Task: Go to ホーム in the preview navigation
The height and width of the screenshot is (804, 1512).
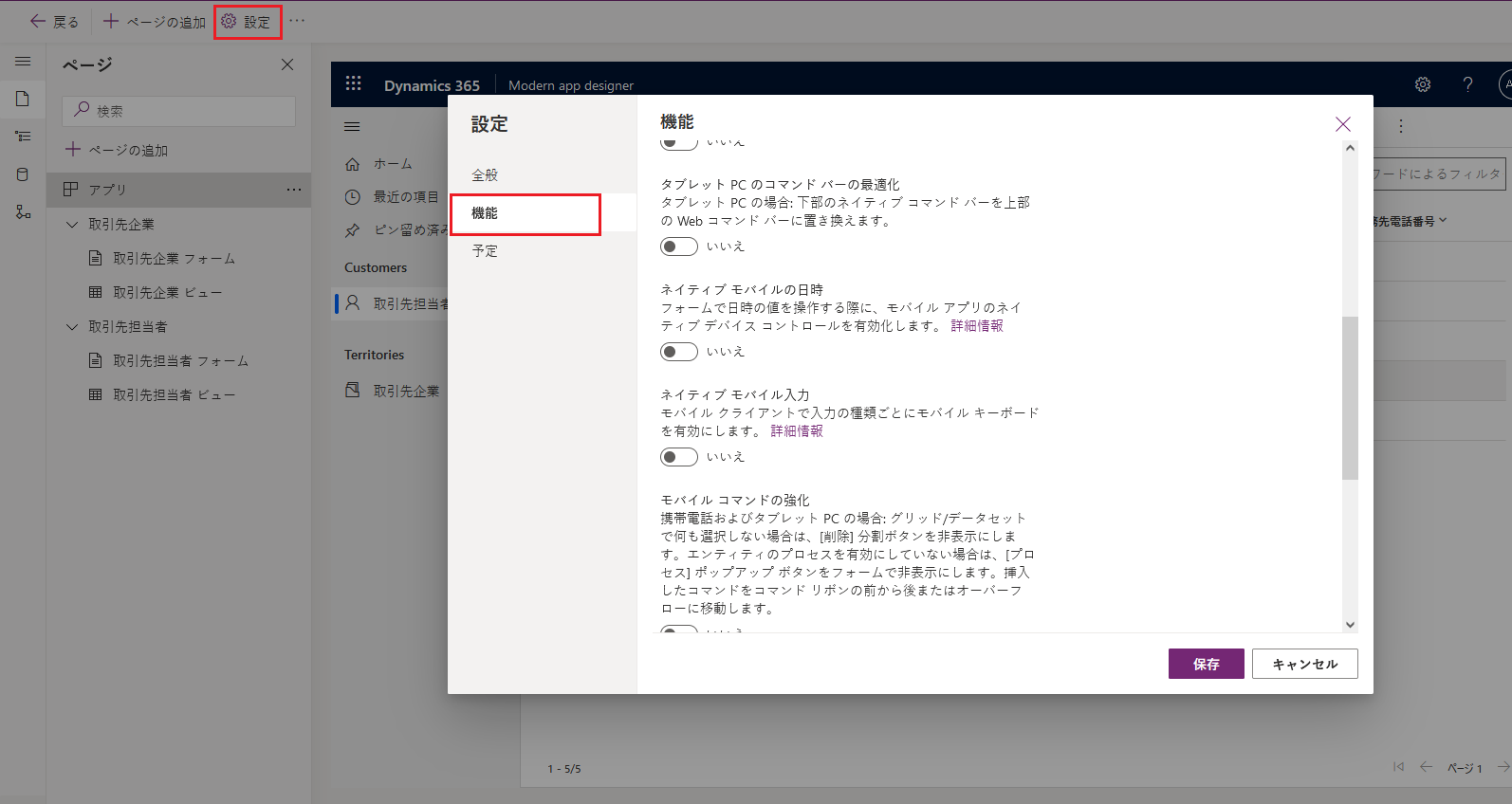Action: click(x=379, y=164)
